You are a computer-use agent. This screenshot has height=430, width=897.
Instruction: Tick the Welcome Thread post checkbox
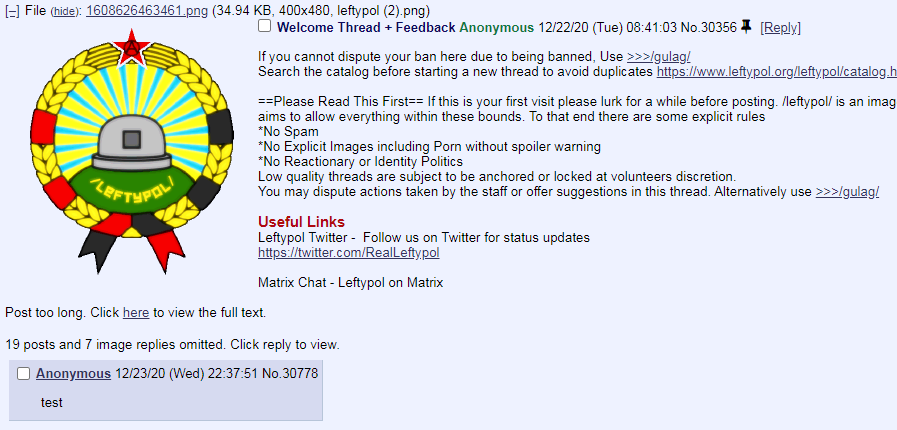(x=264, y=26)
